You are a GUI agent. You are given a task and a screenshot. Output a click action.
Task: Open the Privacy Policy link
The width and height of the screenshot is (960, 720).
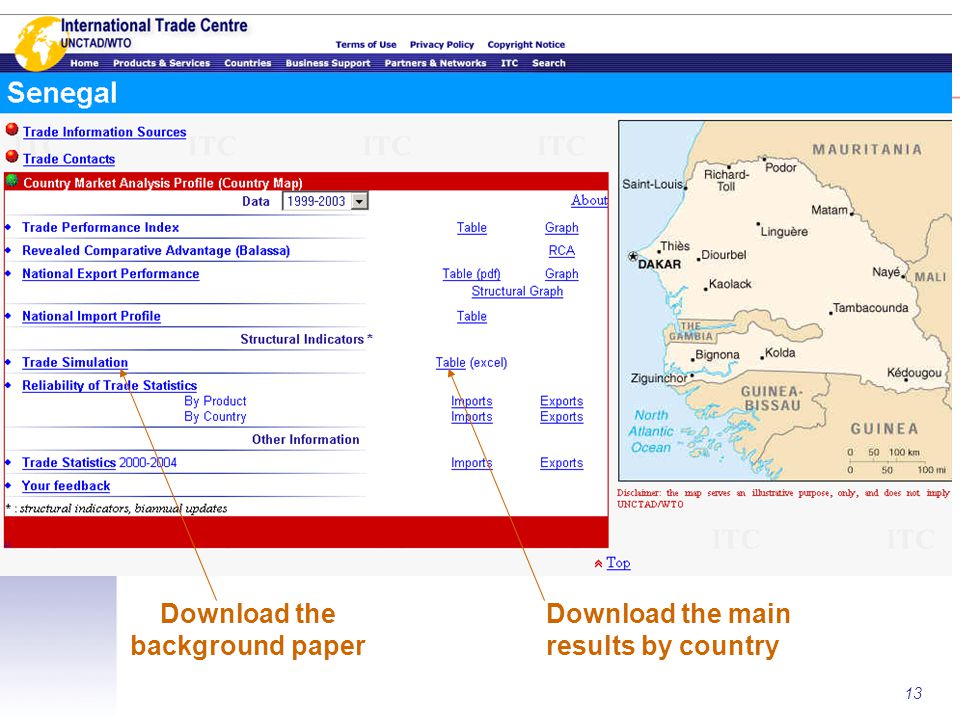click(441, 45)
